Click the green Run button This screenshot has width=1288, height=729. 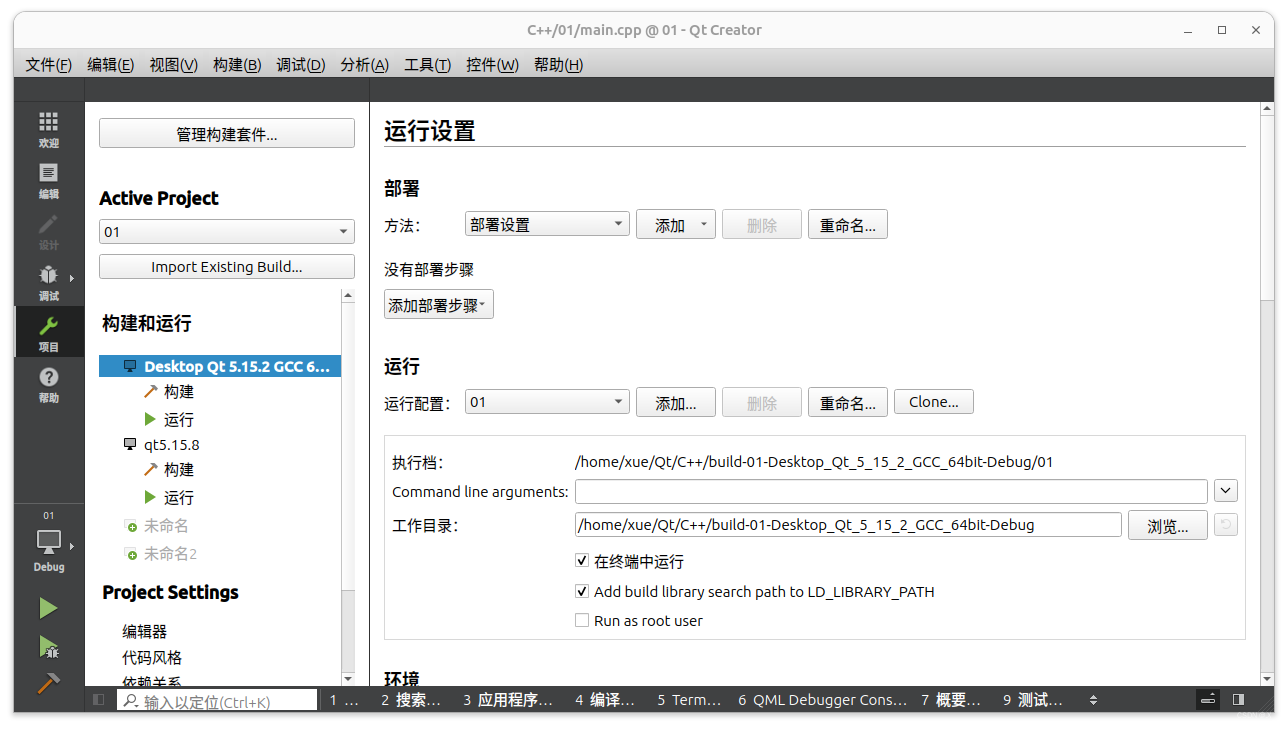coord(48,608)
